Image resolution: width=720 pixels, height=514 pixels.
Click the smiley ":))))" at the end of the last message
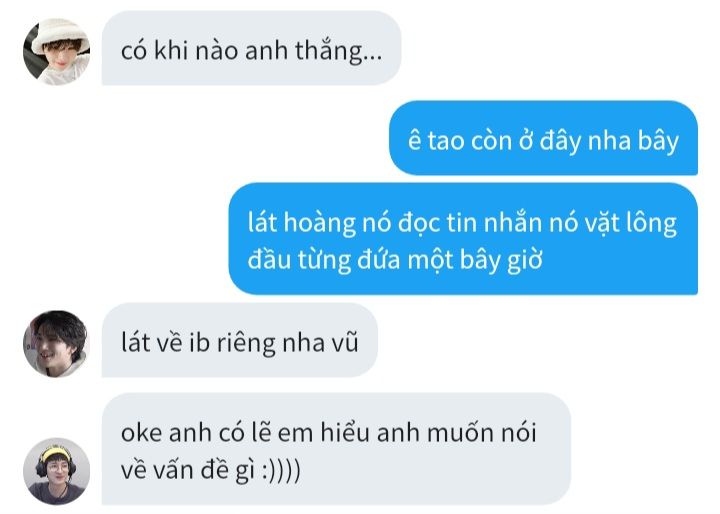281,470
